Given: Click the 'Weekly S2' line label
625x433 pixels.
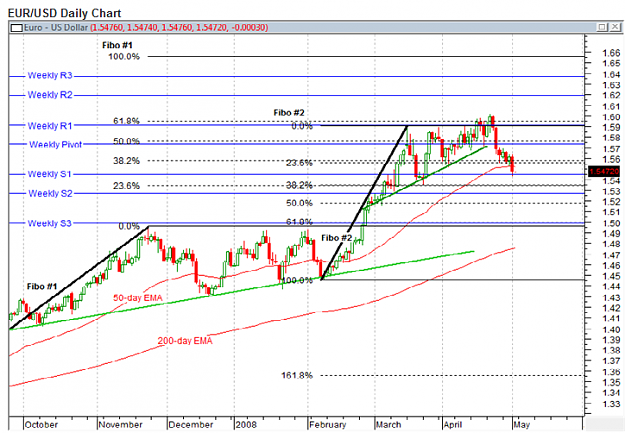Looking at the screenshot, I should tap(50, 193).
